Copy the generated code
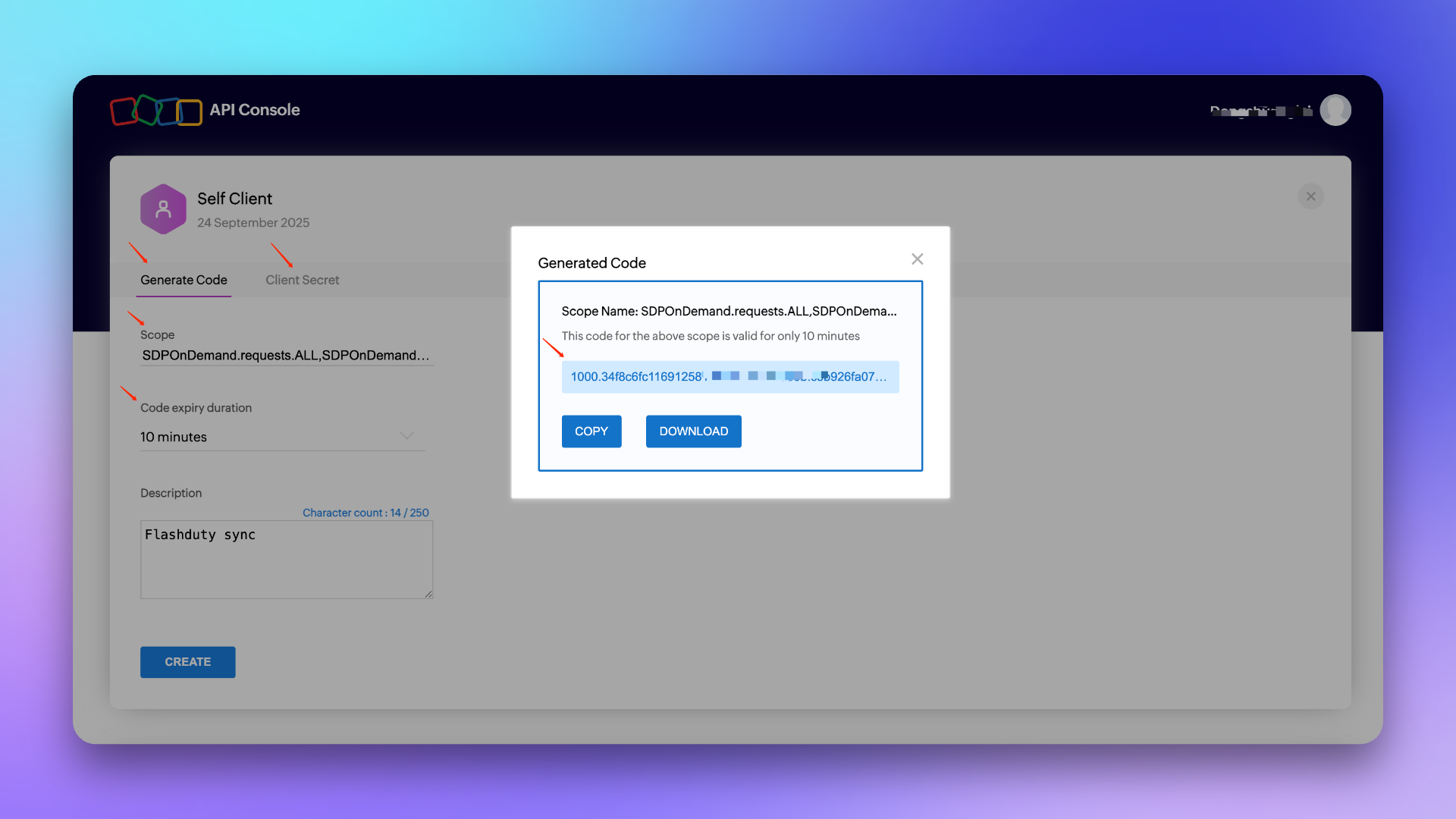The width and height of the screenshot is (1456, 819). tap(591, 431)
